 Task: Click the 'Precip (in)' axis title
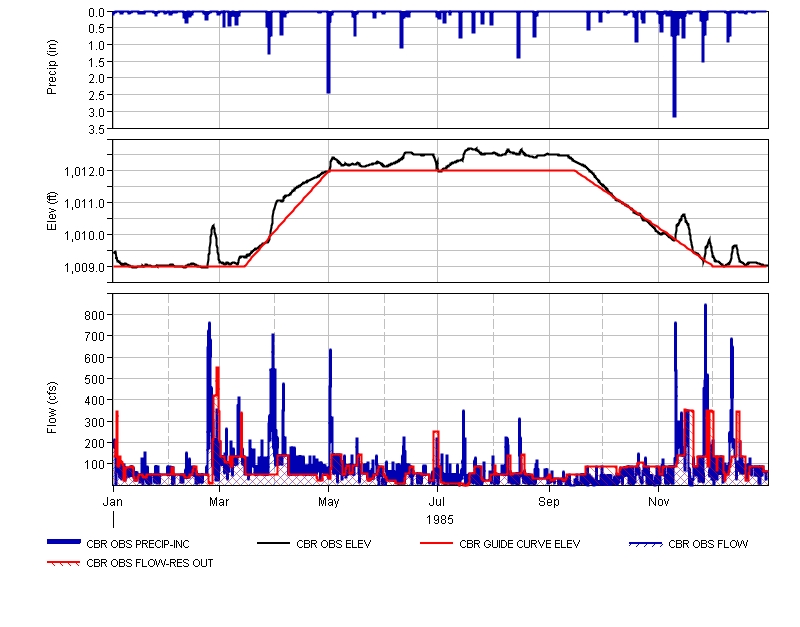coord(52,67)
